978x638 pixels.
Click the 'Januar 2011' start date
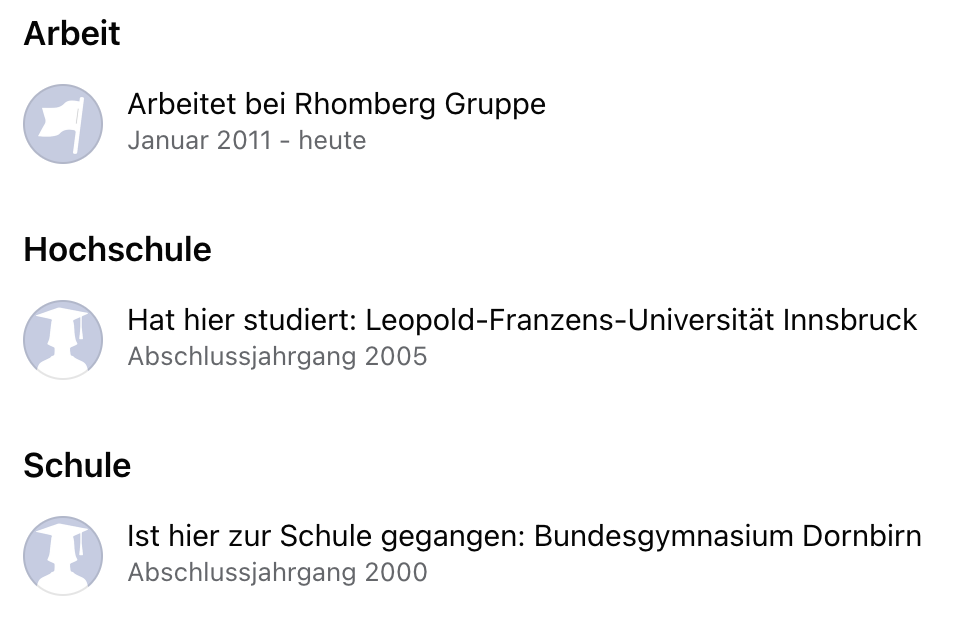pos(199,140)
